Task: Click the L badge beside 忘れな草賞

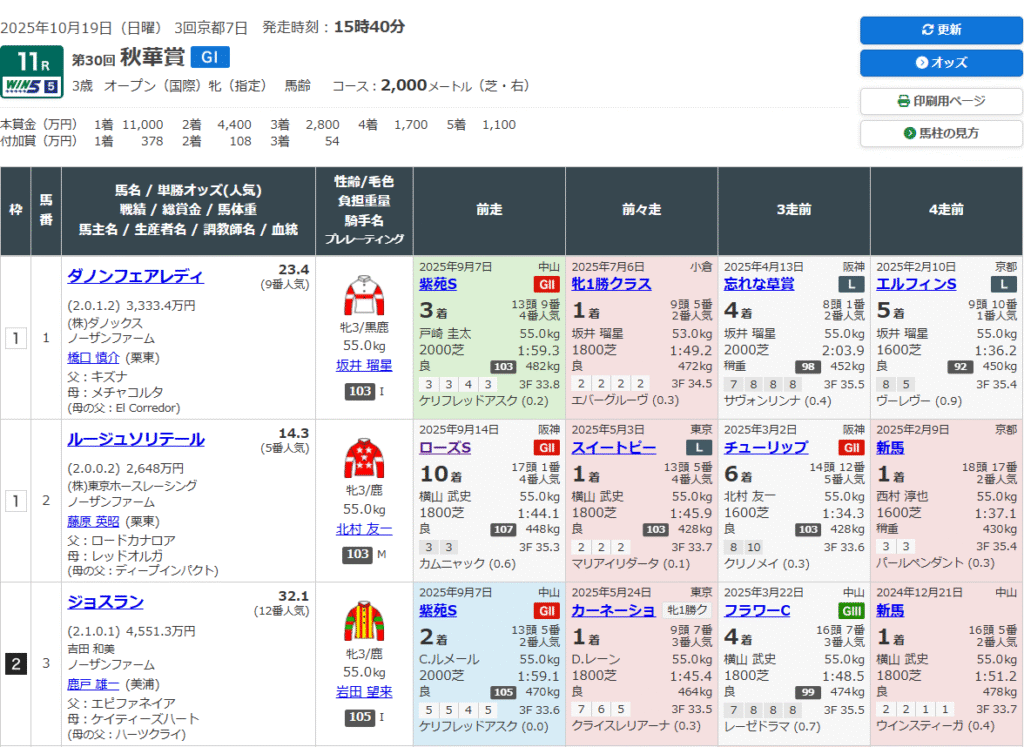Action: coord(851,284)
